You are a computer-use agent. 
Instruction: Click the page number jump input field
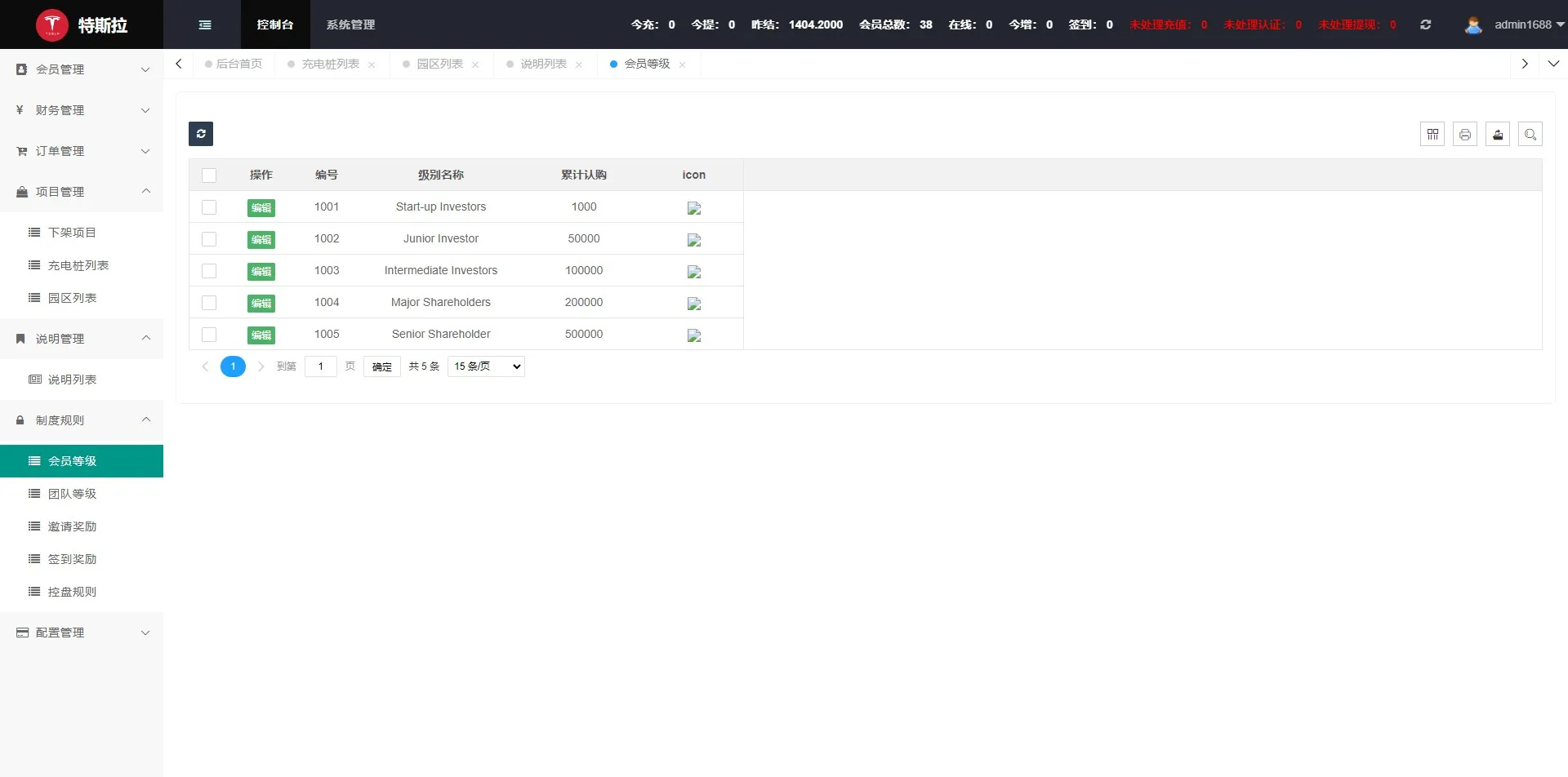[x=321, y=366]
